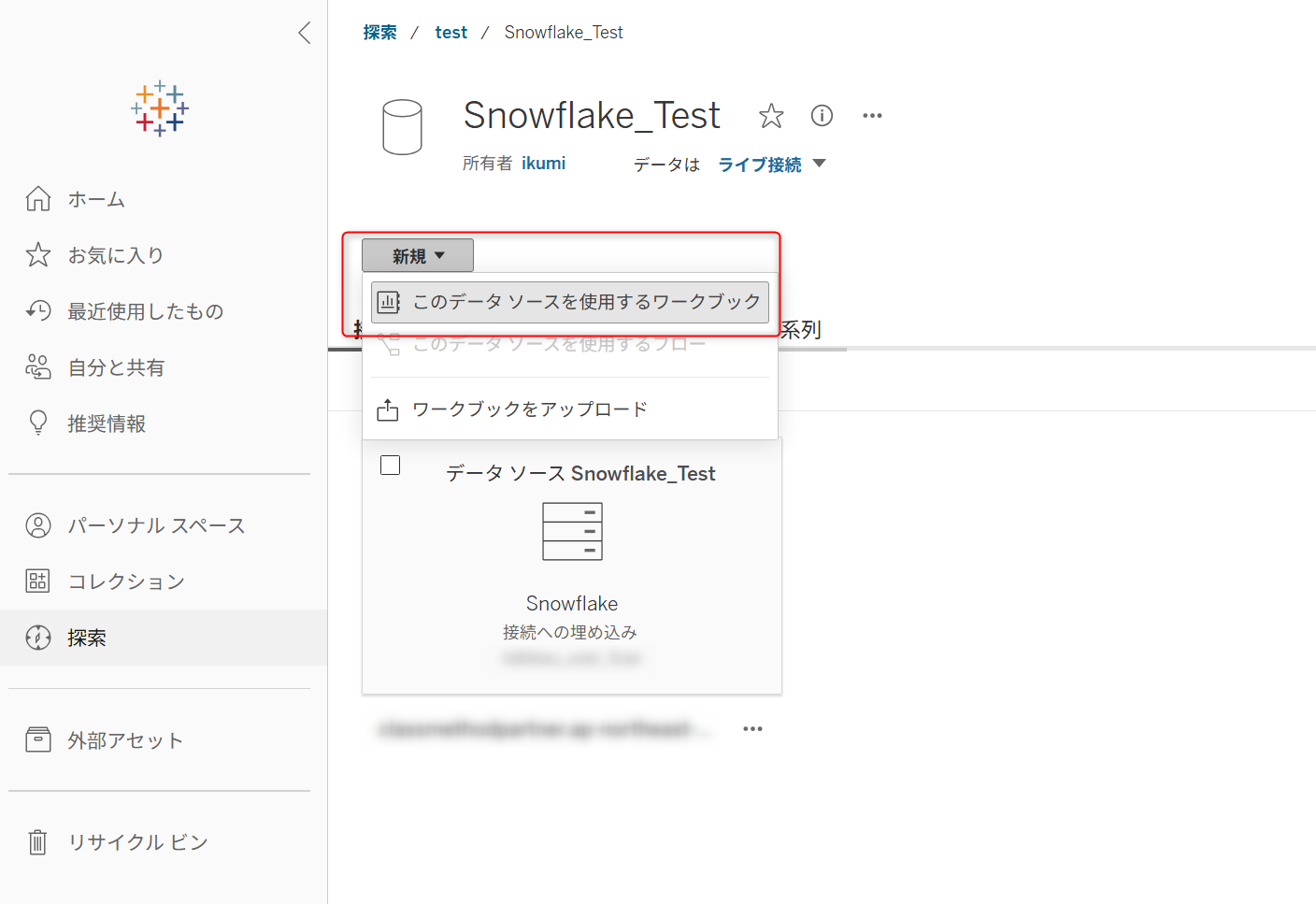Open ellipsis menu for the blurred connection row

752,728
